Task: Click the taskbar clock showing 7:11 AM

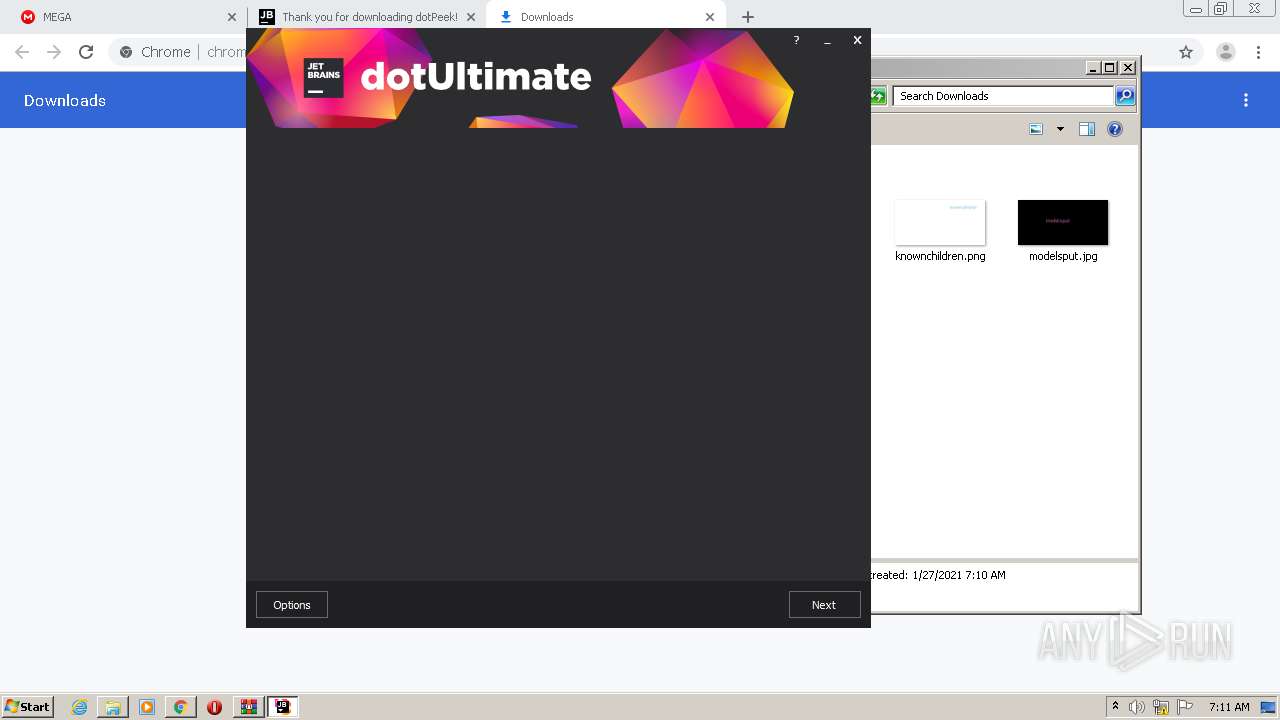Action: [x=1229, y=707]
